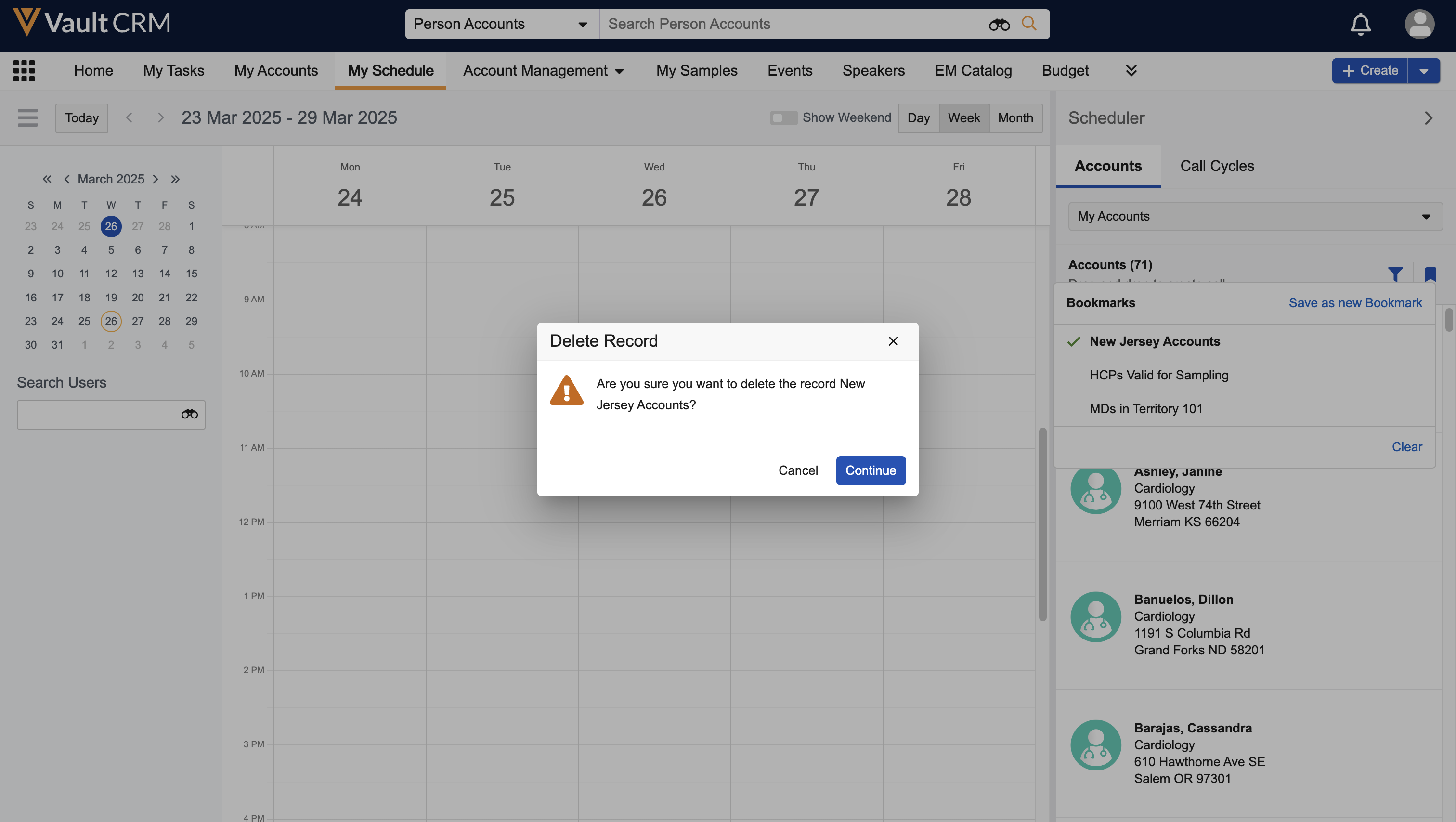The width and height of the screenshot is (1456, 822).
Task: Select the New Jersey Accounts bookmark
Action: click(1154, 341)
